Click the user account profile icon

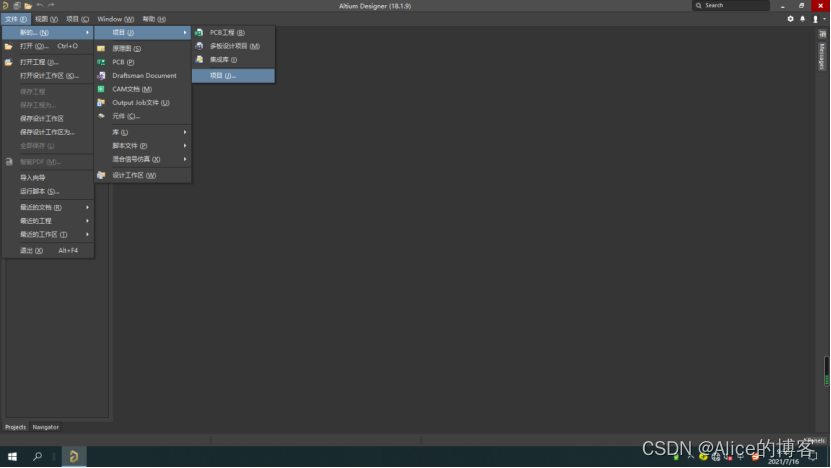coord(815,19)
